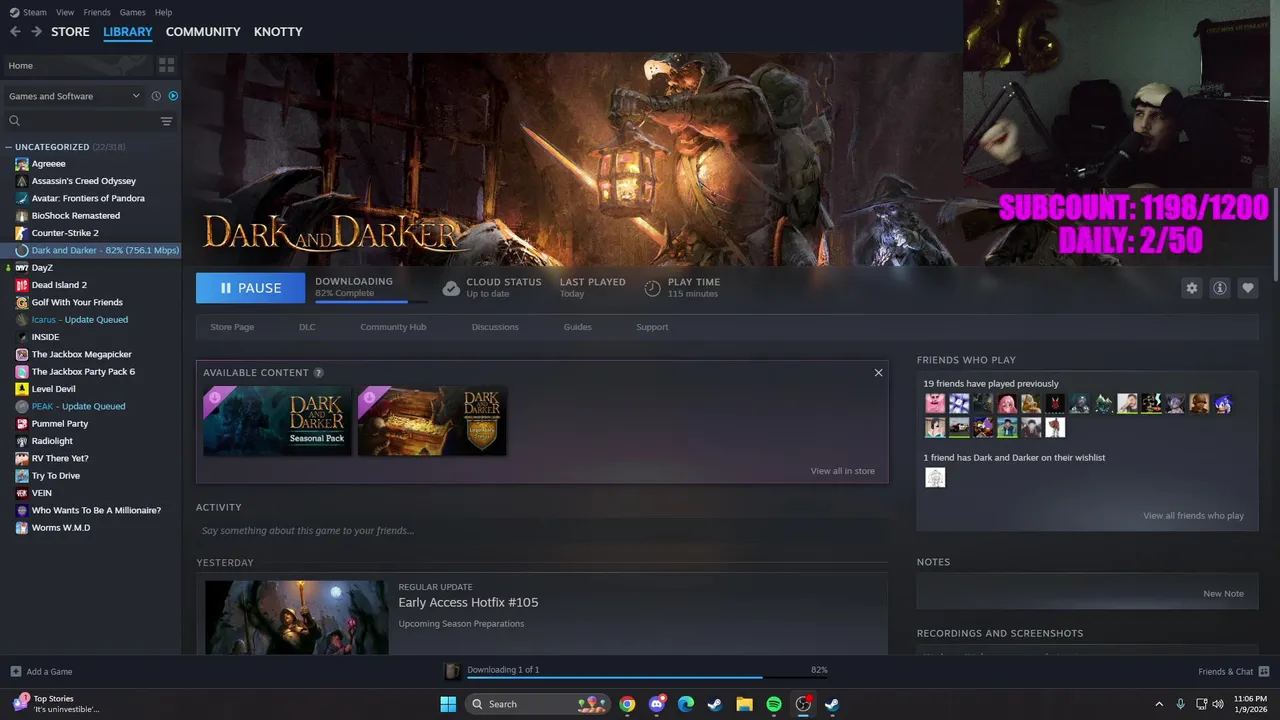The height and width of the screenshot is (720, 1280).
Task: Click View all friends who play
Action: 1193,516
